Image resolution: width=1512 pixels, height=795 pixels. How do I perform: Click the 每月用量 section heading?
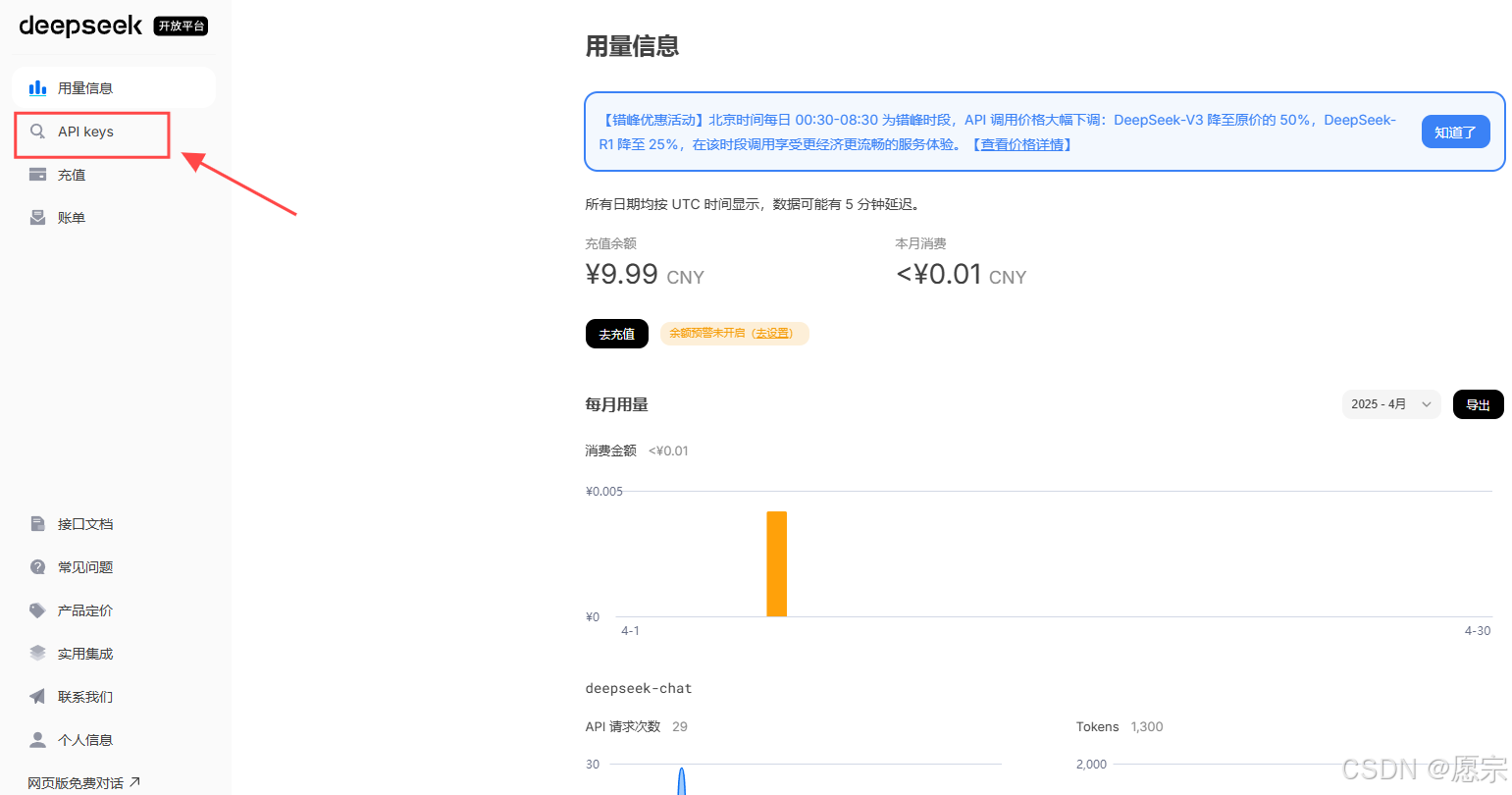click(x=616, y=404)
